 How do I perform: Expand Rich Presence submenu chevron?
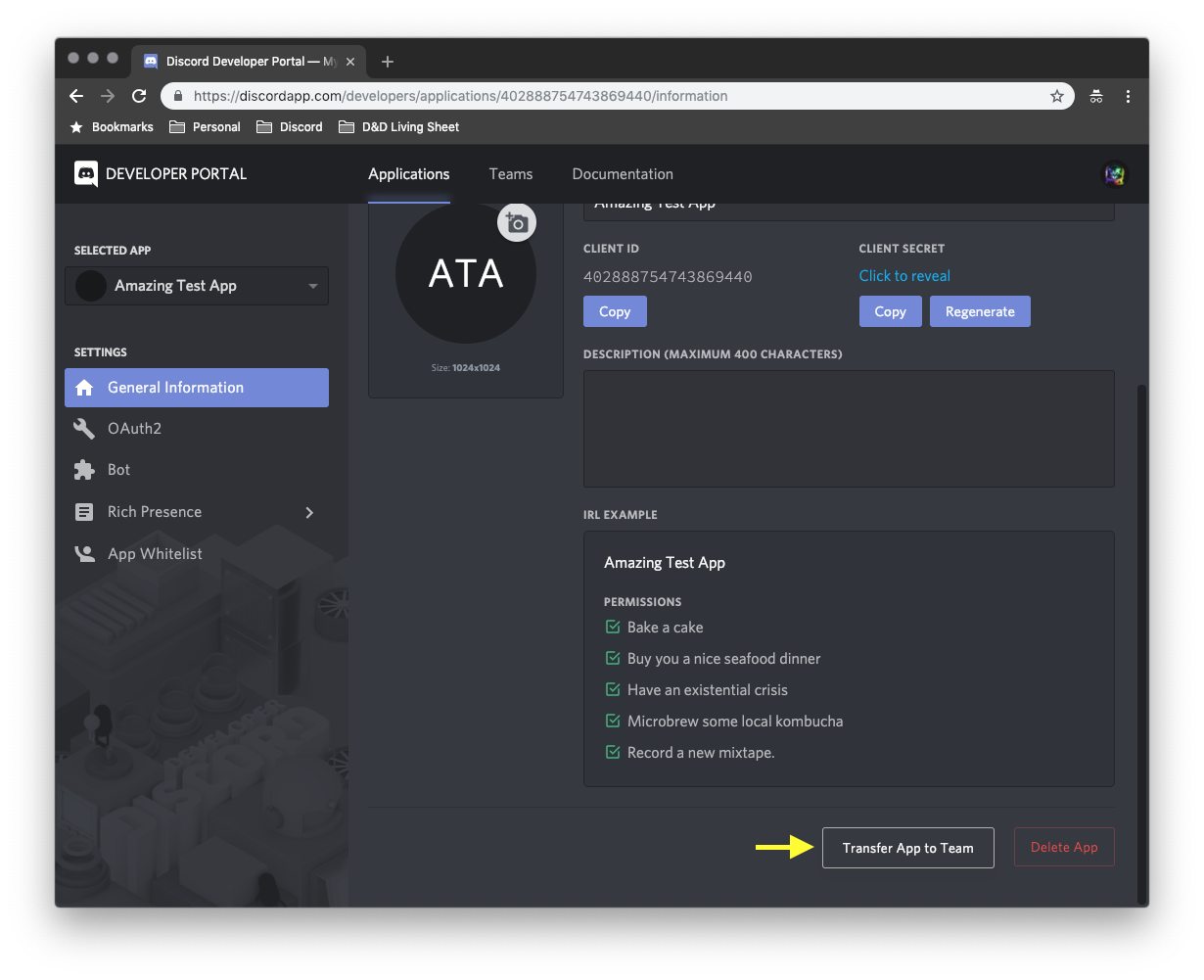(x=309, y=512)
